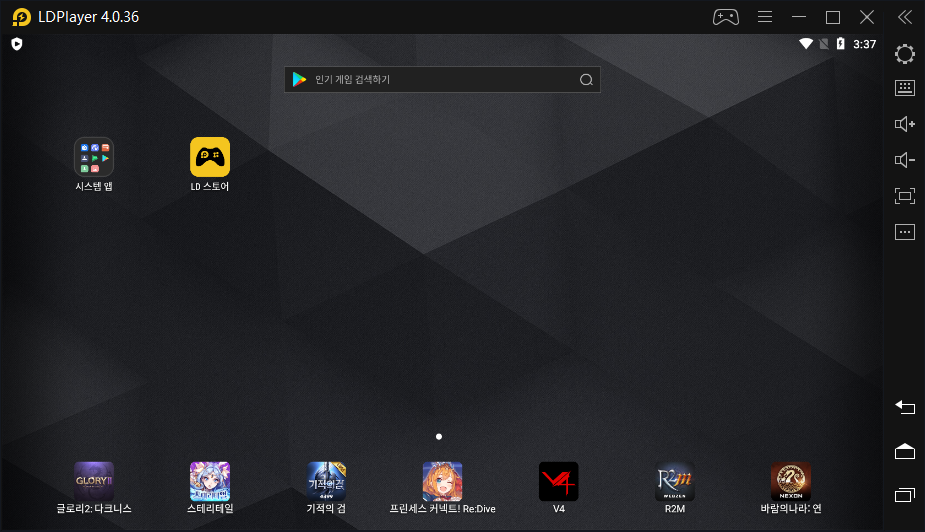Click the clock showing 3:37
Screen dimensions: 925x532
(x=864, y=44)
